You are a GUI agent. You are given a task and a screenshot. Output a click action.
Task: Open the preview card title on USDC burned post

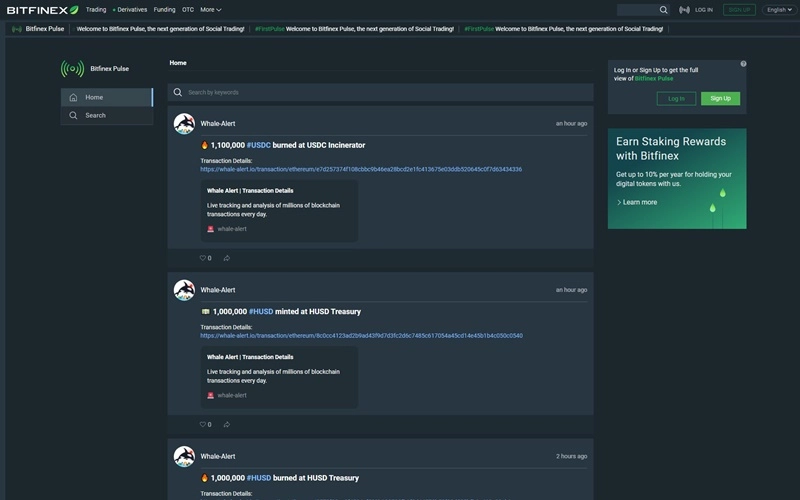250,191
